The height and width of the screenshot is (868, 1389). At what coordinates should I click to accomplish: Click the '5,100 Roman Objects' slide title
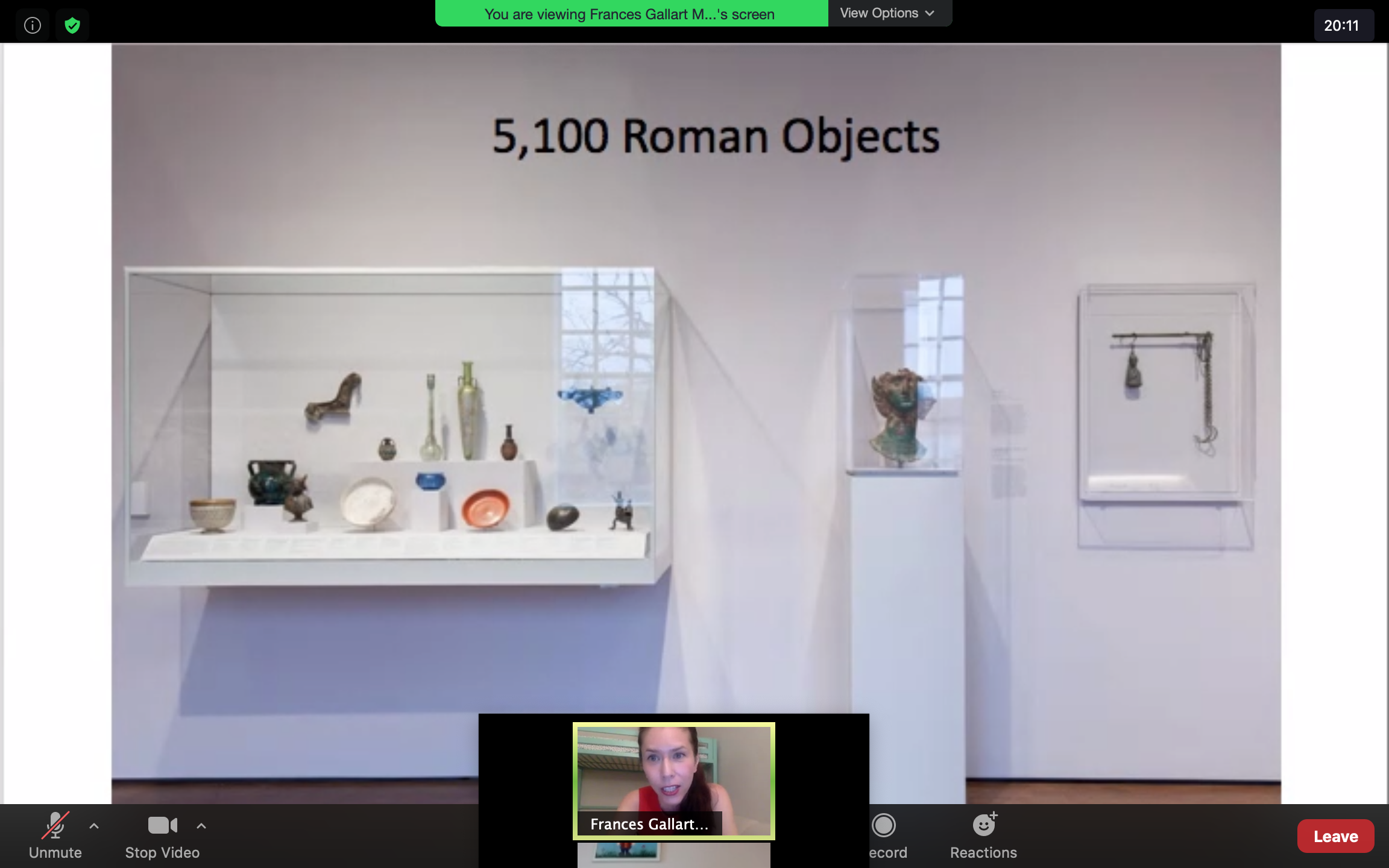pos(716,136)
